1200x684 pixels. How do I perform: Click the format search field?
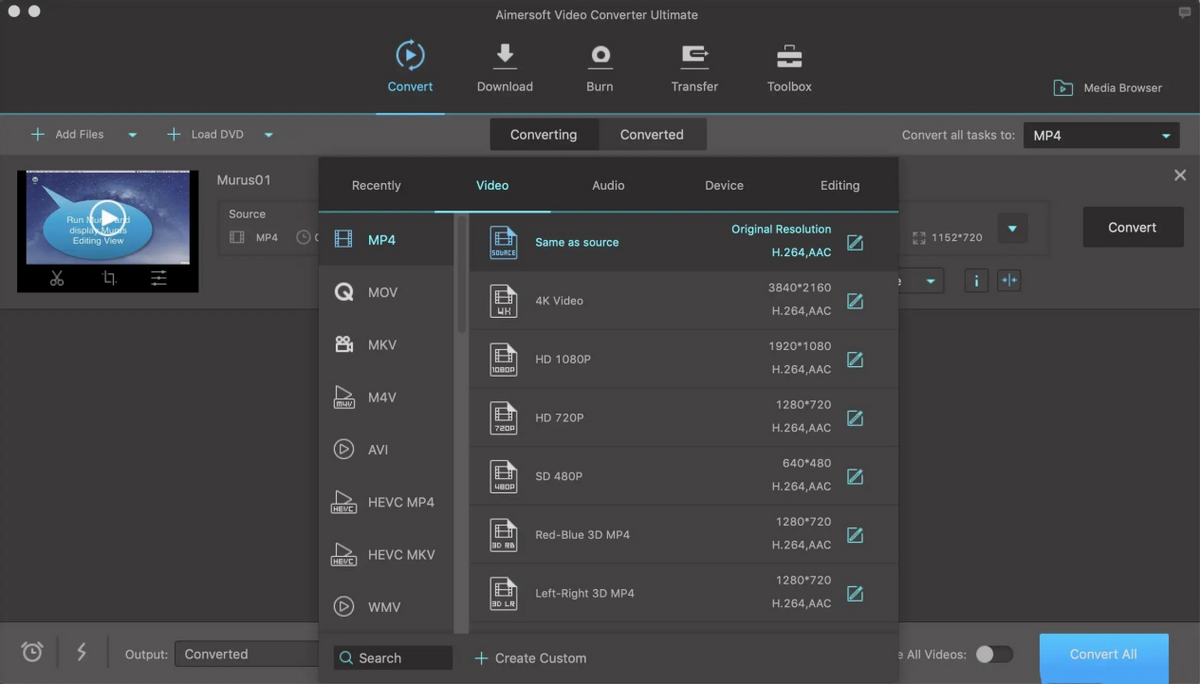click(393, 658)
